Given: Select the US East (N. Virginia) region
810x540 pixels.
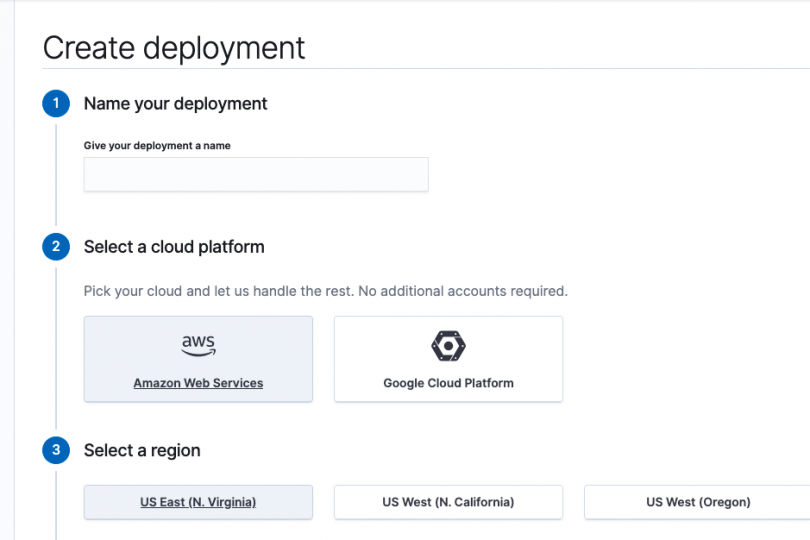Looking at the screenshot, I should coord(198,502).
